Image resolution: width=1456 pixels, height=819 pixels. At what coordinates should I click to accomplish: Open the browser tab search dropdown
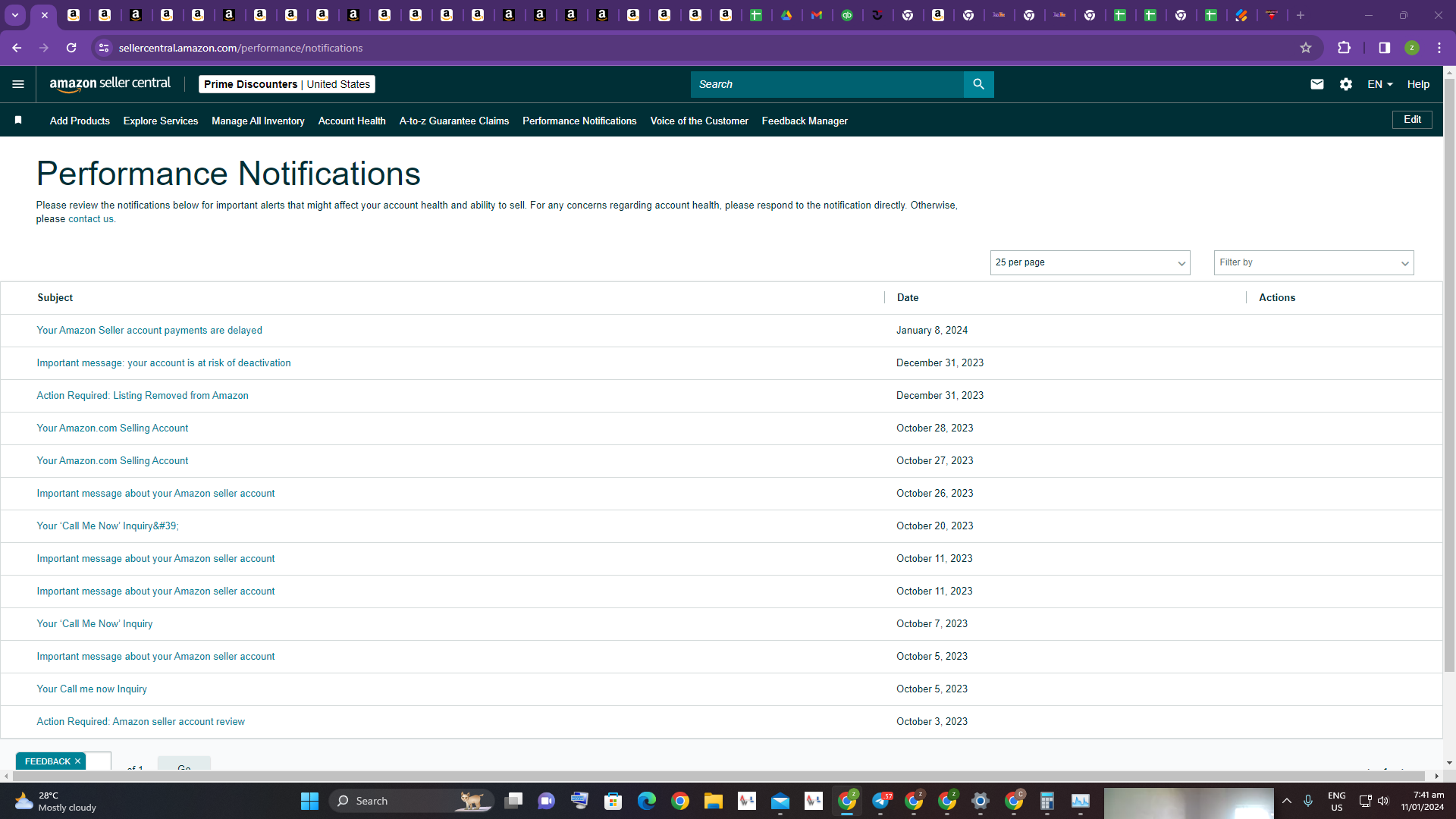[15, 15]
